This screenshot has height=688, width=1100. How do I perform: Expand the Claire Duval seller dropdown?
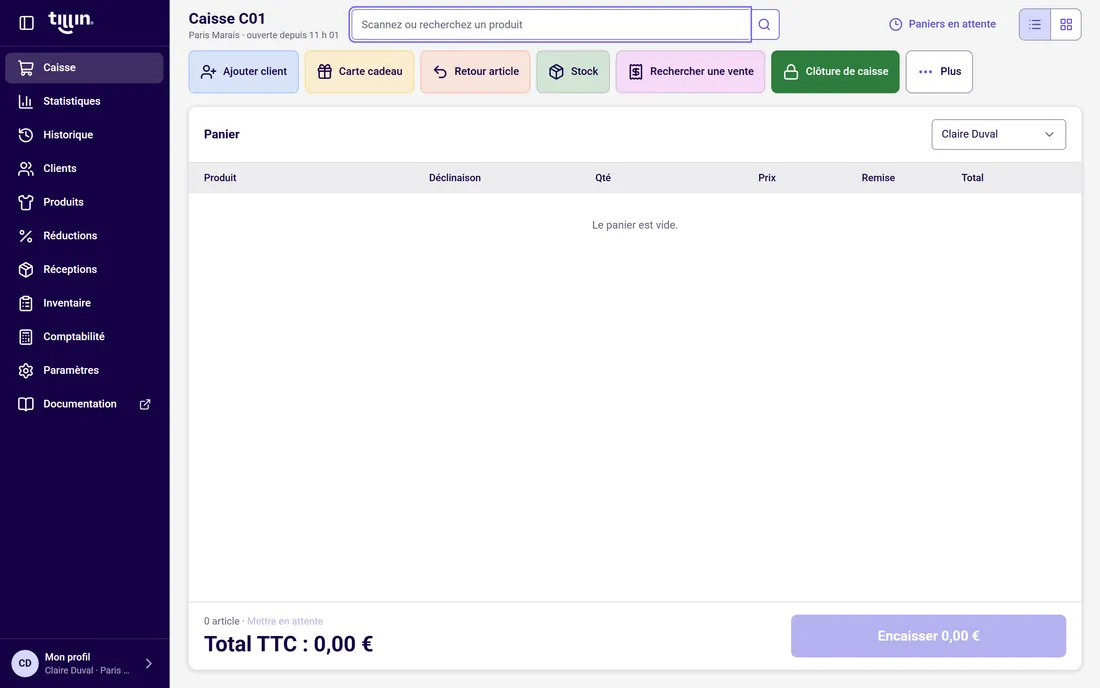click(x=998, y=134)
